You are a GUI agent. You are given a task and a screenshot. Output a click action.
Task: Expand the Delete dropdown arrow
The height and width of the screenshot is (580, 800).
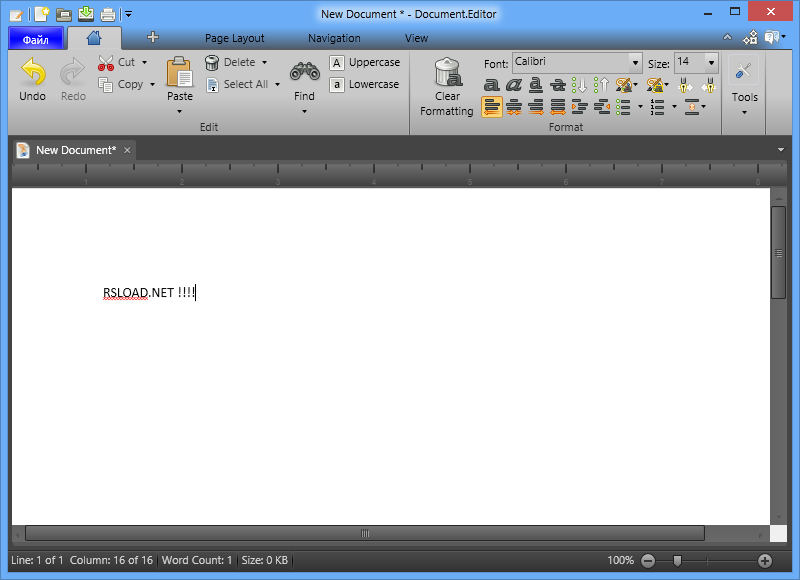tap(265, 62)
